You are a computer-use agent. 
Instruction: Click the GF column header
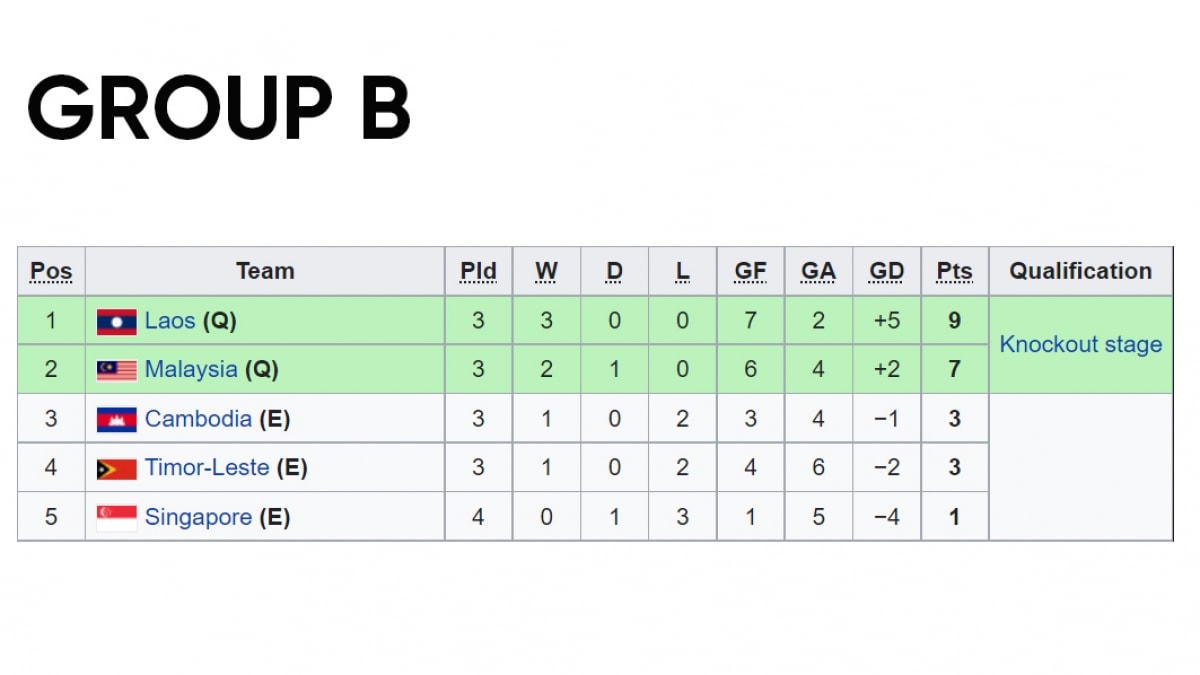750,271
